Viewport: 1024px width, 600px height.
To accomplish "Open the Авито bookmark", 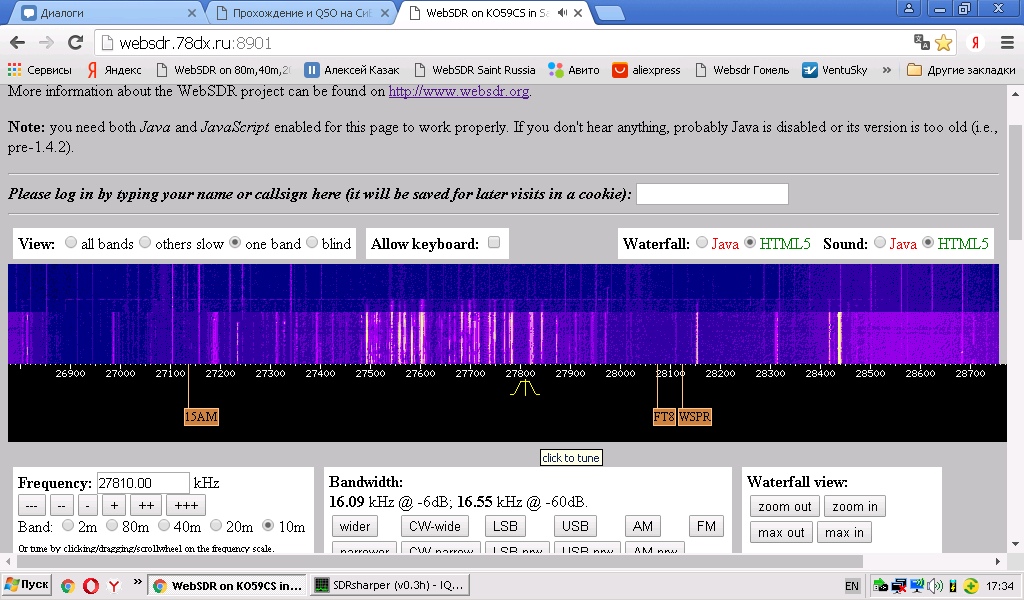I will point(574,70).
